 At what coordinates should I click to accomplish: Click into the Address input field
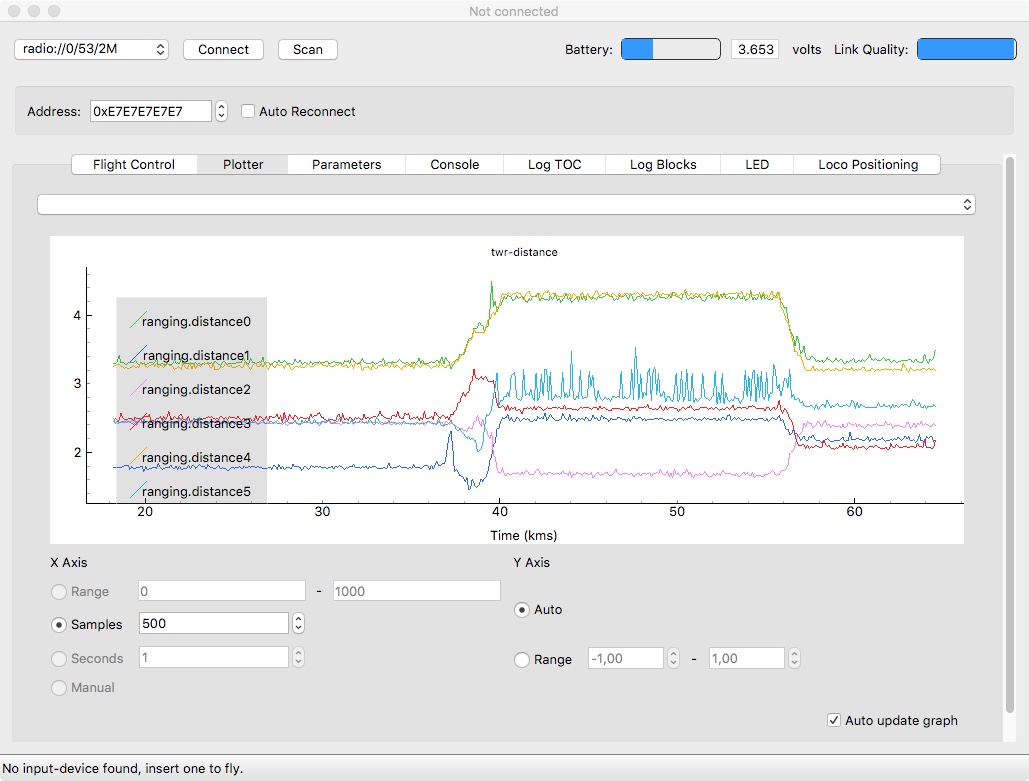(150, 112)
